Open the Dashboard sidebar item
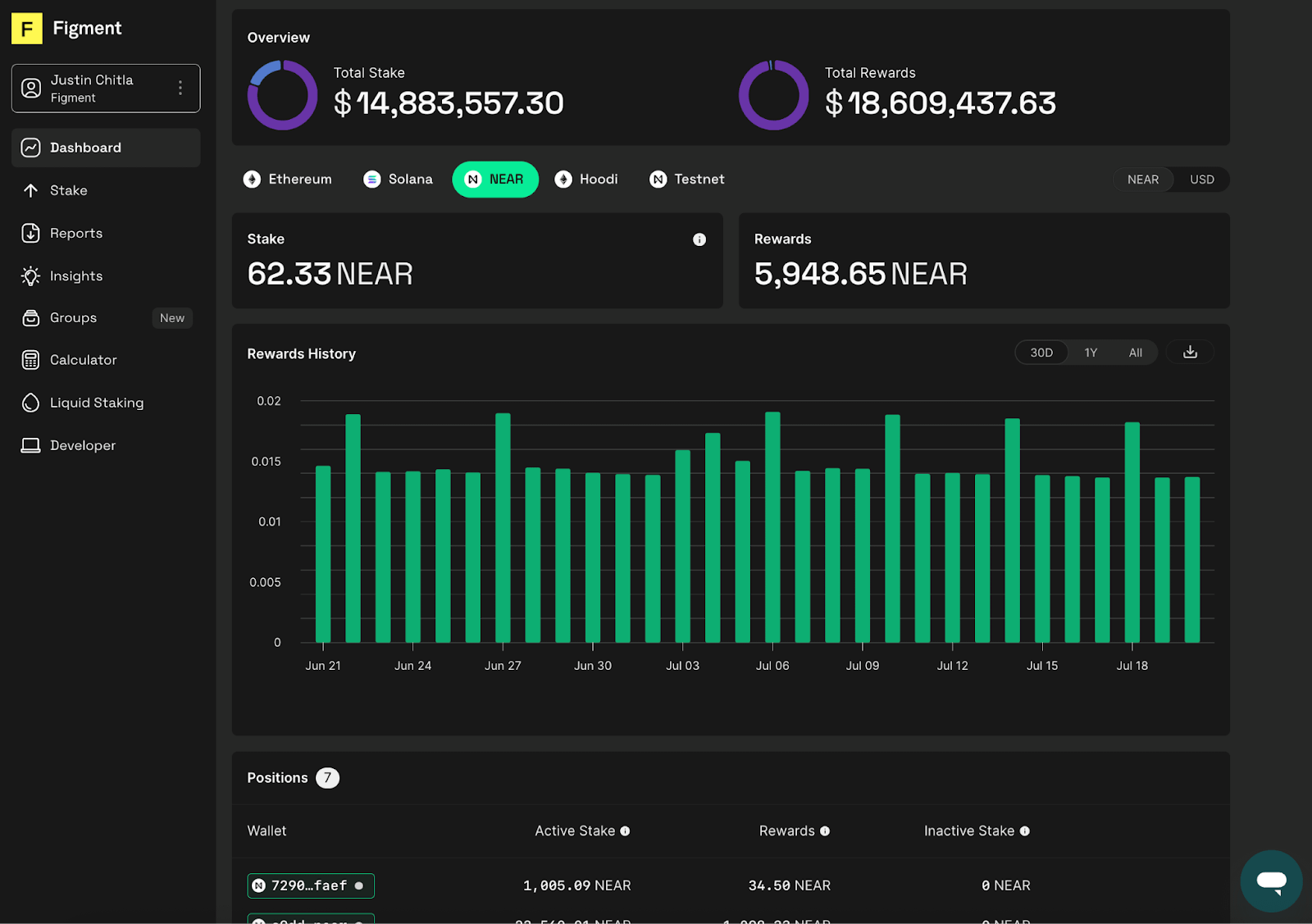Screen dimensions: 1312x924 click(106, 148)
